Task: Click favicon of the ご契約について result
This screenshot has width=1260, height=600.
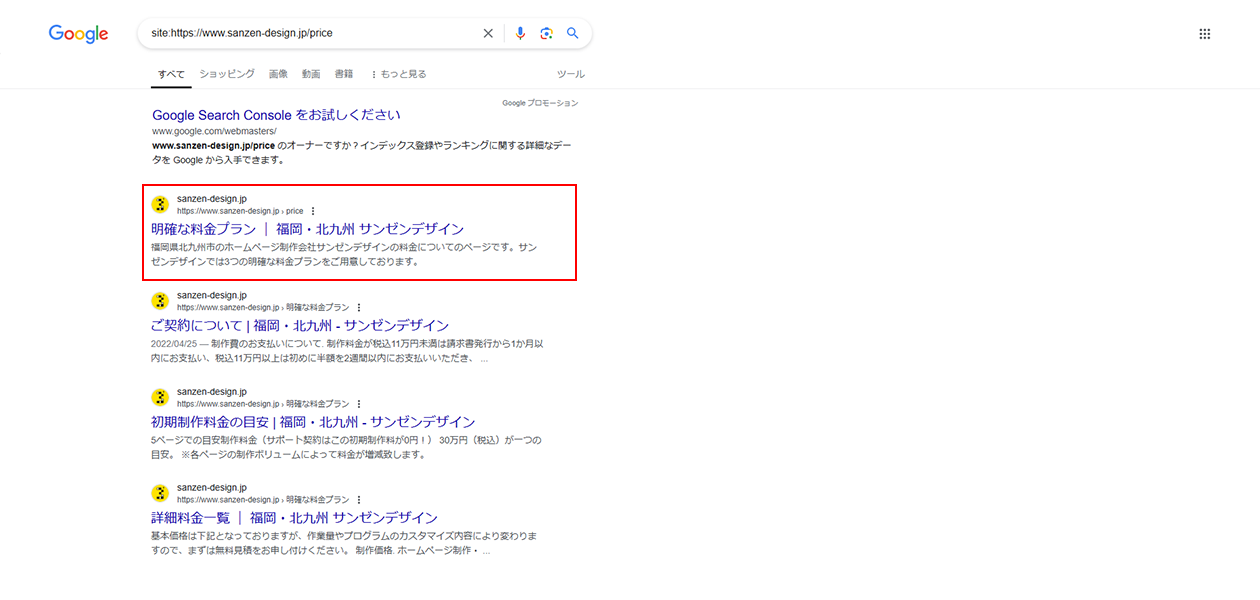Action: pyautogui.click(x=160, y=301)
